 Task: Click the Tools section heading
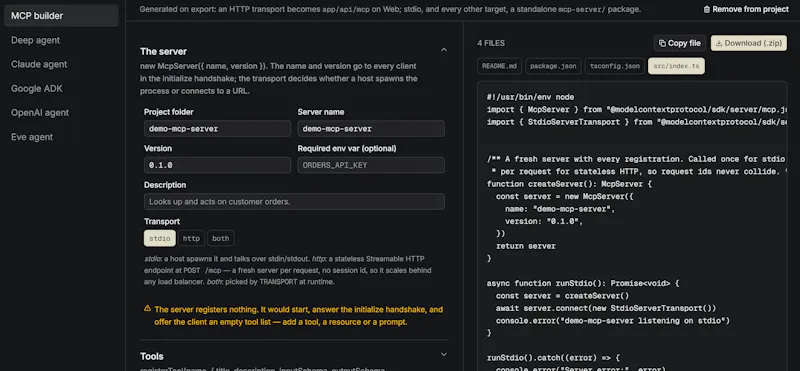(152, 356)
